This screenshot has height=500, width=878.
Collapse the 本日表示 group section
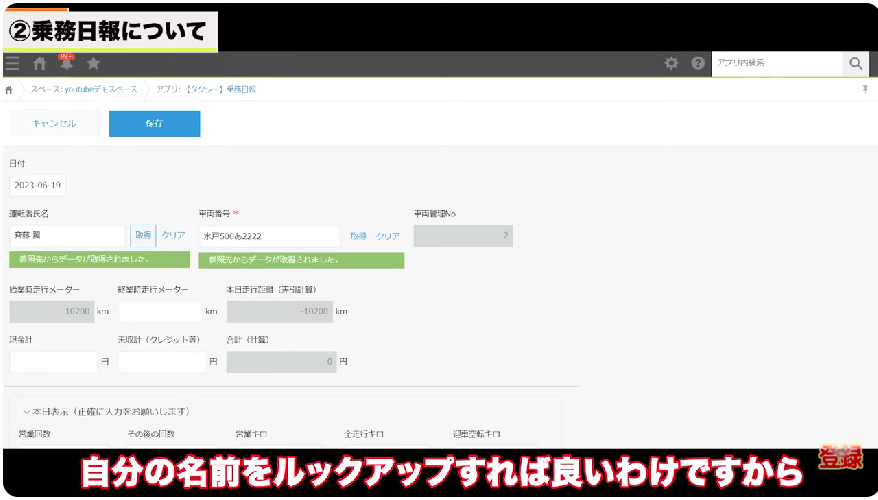click(x=27, y=411)
